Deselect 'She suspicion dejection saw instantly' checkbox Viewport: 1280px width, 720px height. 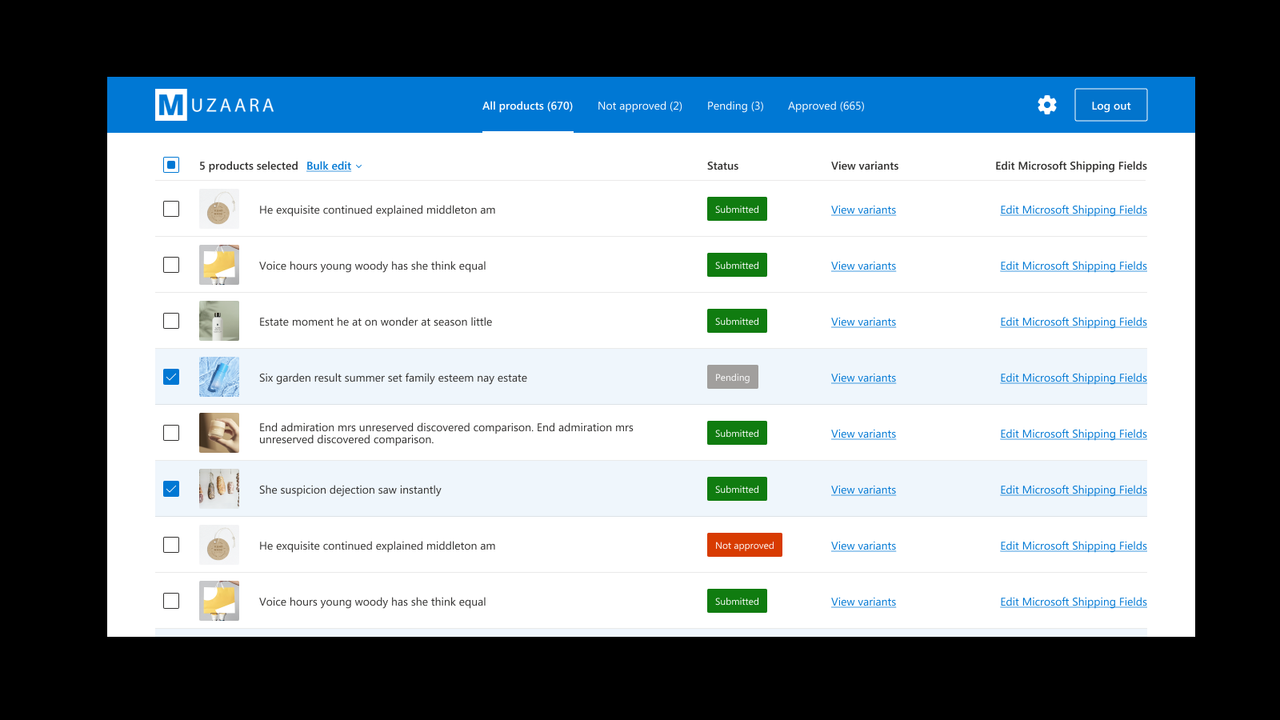pyautogui.click(x=171, y=488)
